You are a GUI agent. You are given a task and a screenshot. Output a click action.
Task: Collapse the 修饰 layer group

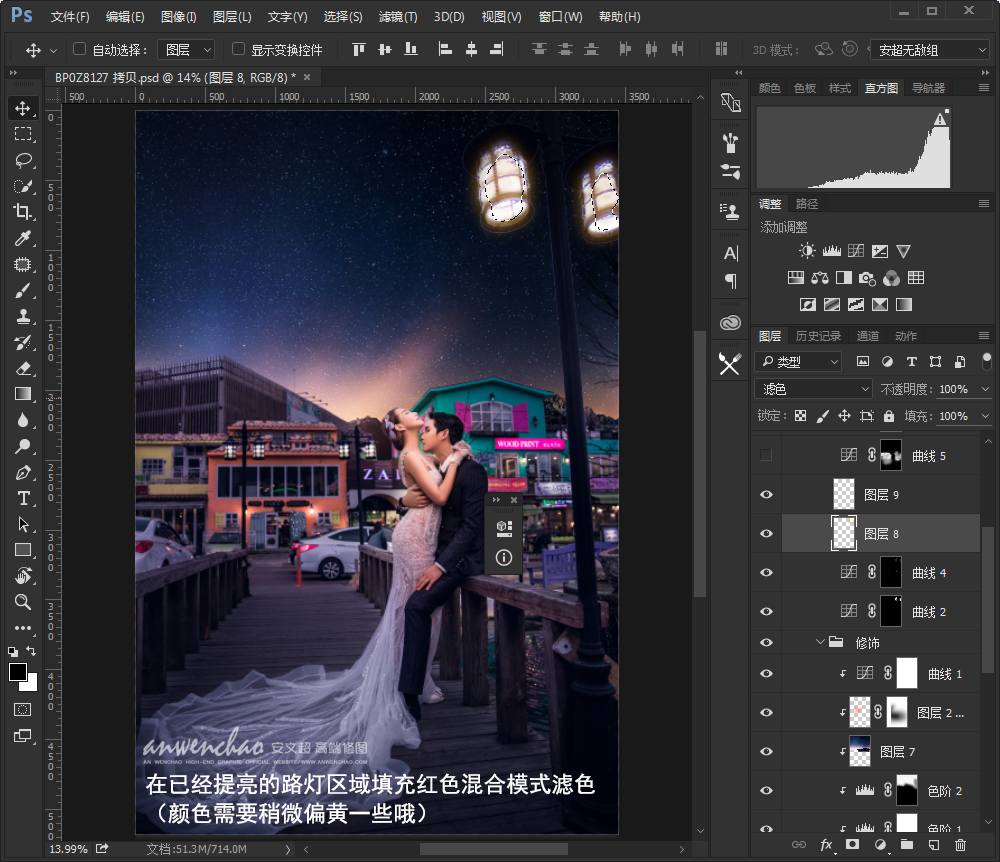coord(820,642)
